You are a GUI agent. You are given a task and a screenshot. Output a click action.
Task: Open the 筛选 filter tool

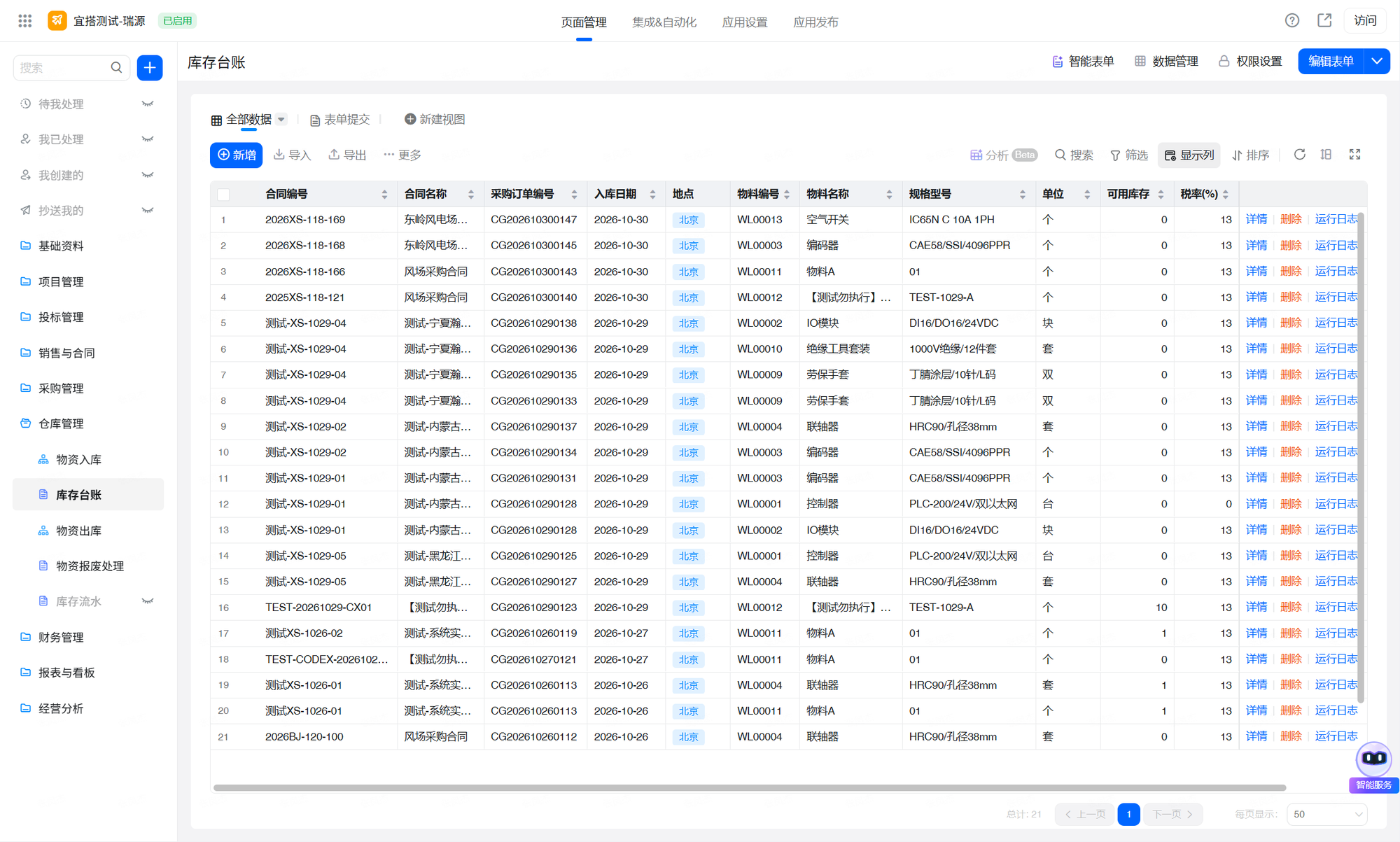[x=1129, y=155]
